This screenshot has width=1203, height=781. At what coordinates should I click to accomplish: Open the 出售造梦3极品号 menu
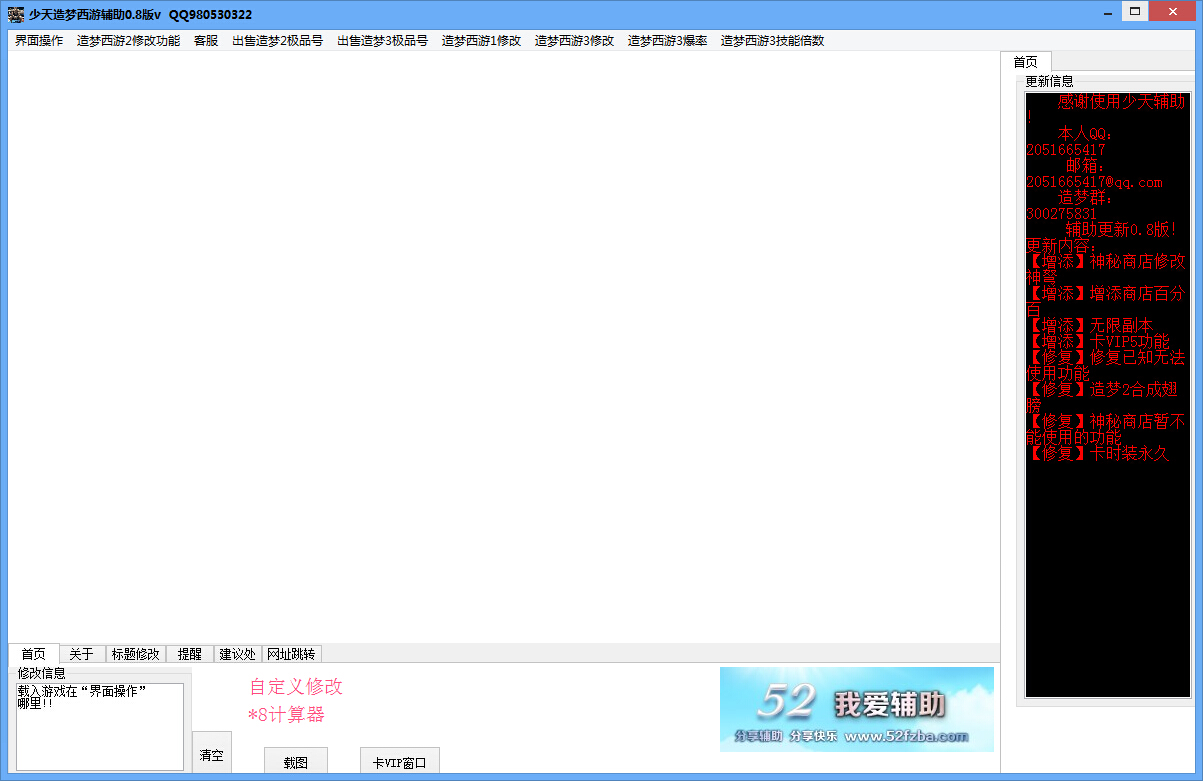coord(382,41)
